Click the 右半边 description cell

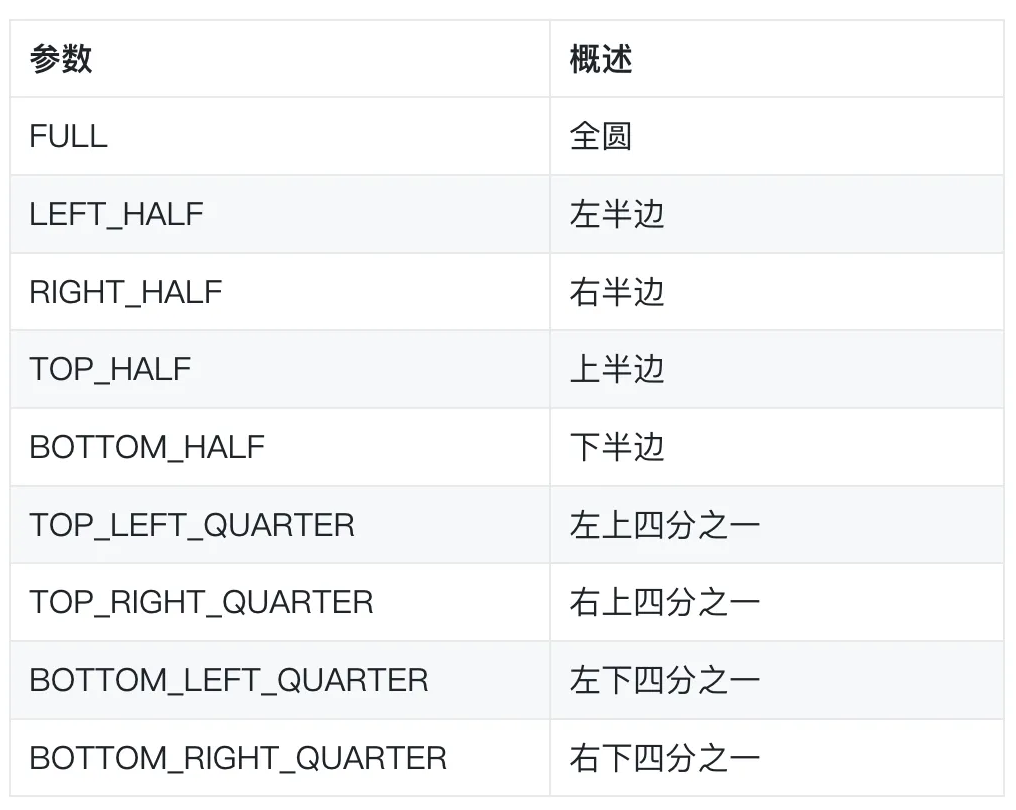pos(617,292)
